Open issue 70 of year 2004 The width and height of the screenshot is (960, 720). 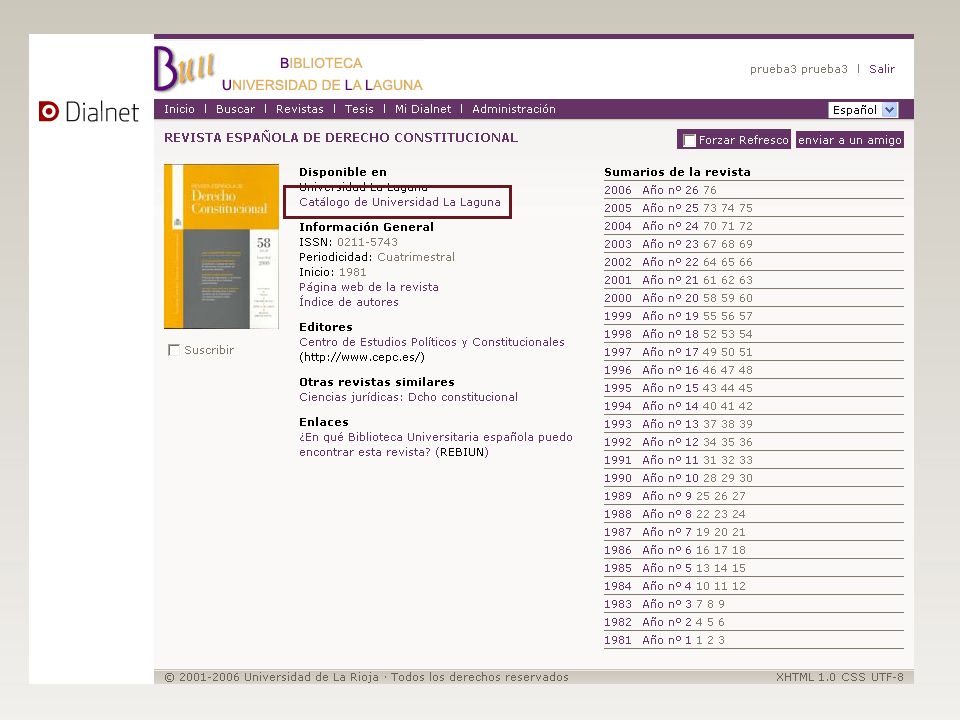[710, 227]
